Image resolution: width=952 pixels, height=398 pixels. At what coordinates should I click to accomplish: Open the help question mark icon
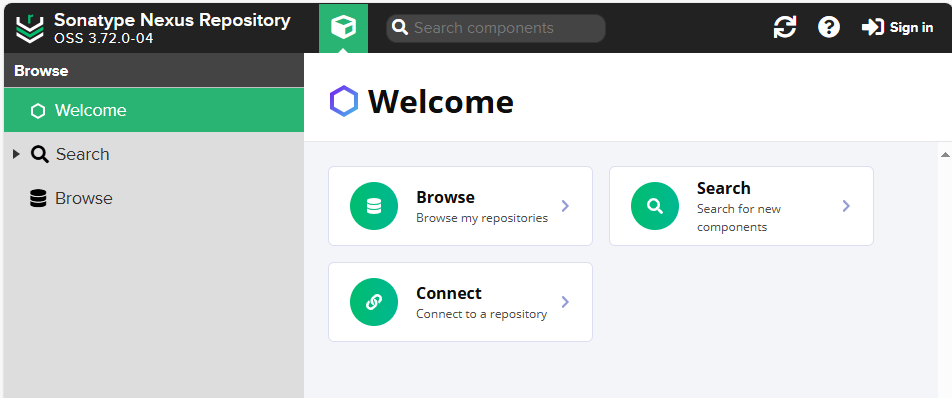[x=829, y=27]
